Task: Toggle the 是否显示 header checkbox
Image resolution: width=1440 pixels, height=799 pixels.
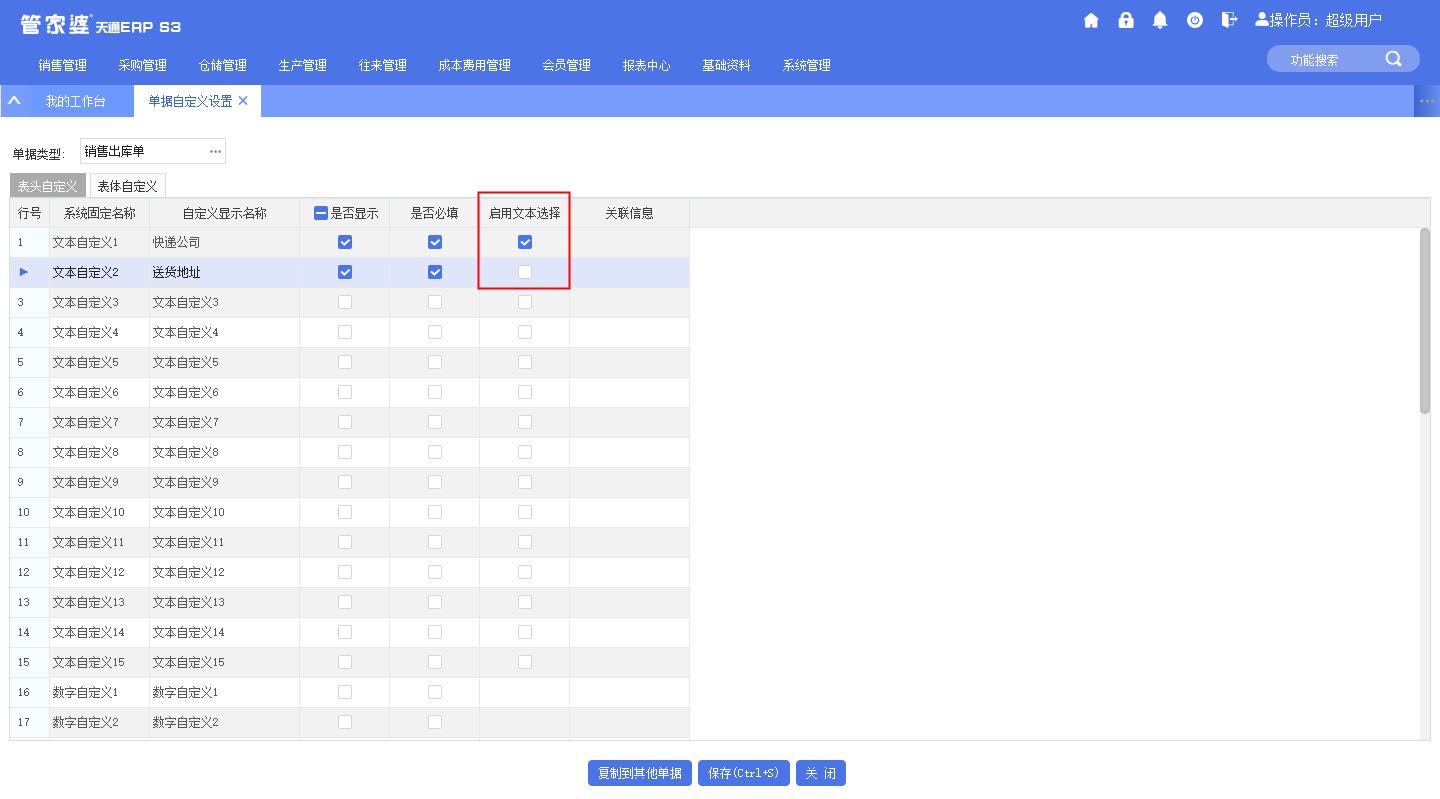Action: pyautogui.click(x=321, y=213)
